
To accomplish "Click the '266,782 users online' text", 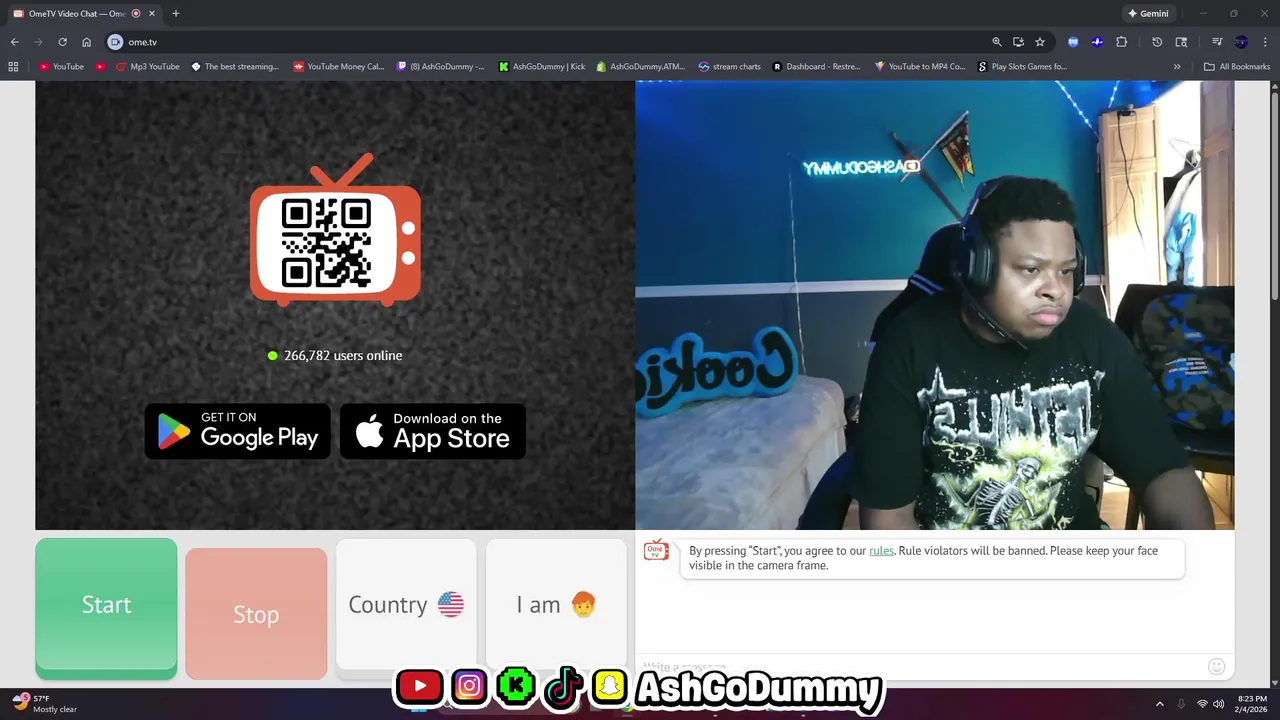I will [x=343, y=355].
